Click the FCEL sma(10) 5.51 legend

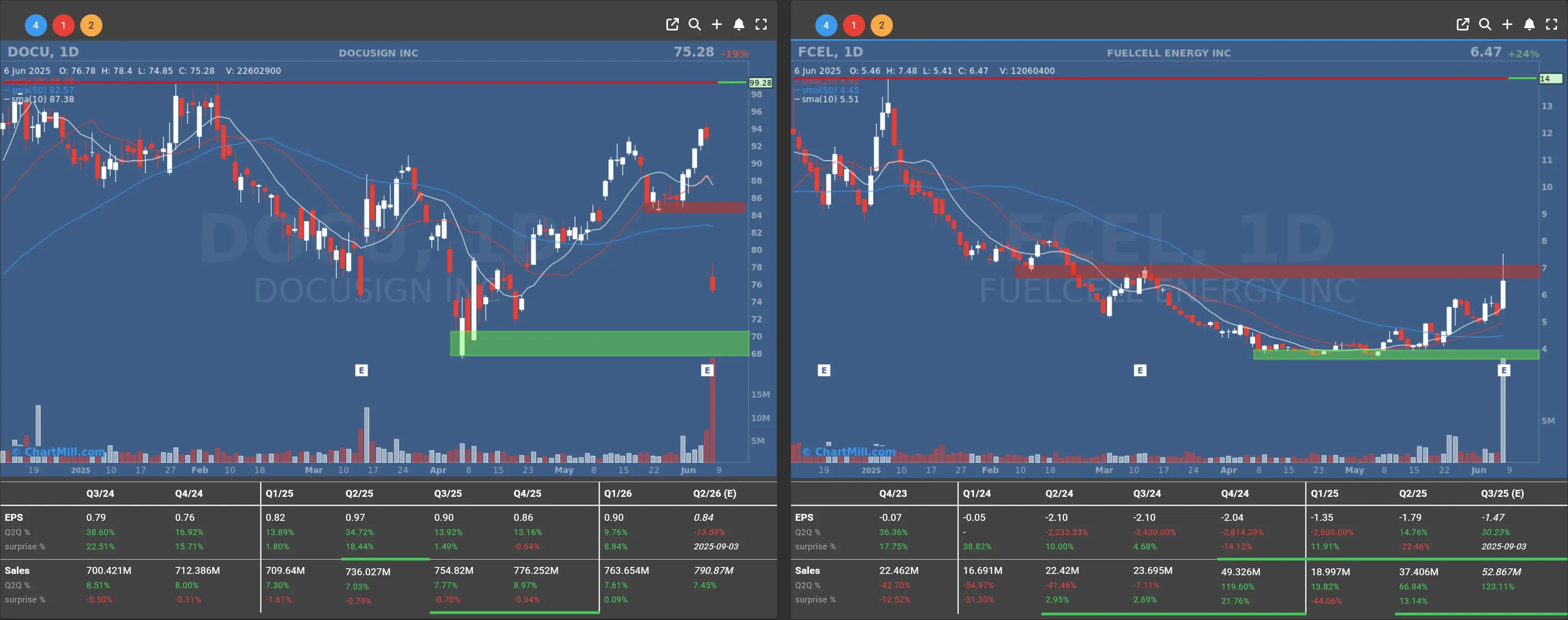pyautogui.click(x=827, y=99)
